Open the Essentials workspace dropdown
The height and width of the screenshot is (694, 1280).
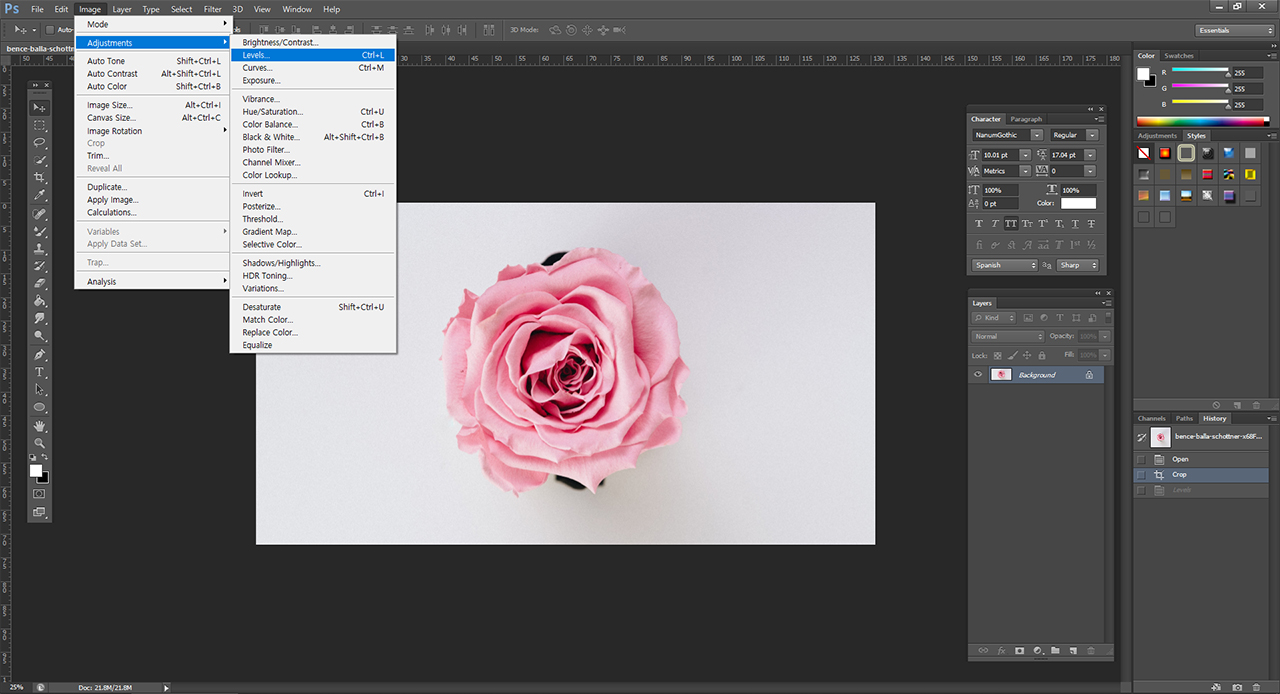[1234, 30]
